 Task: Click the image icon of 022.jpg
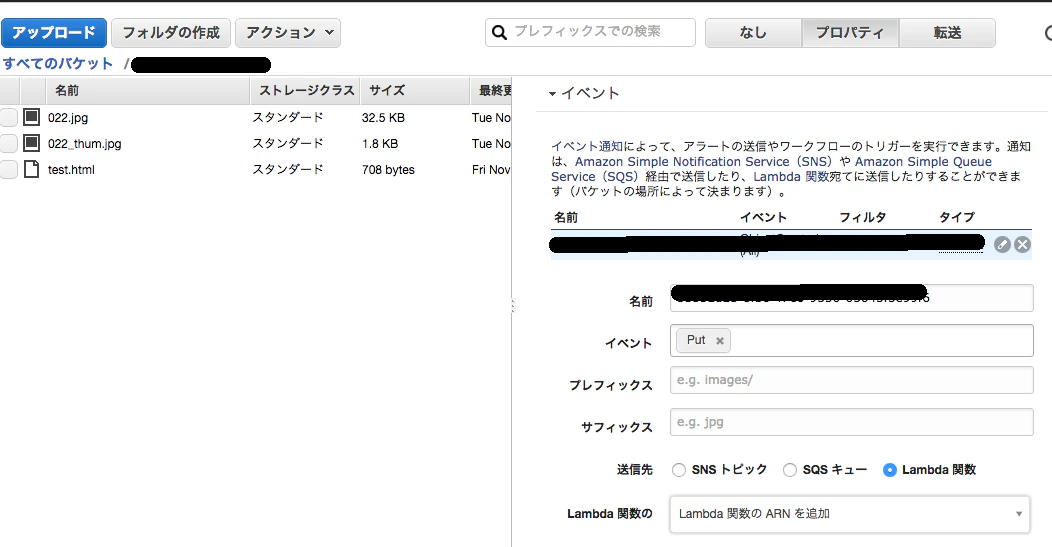click(32, 117)
